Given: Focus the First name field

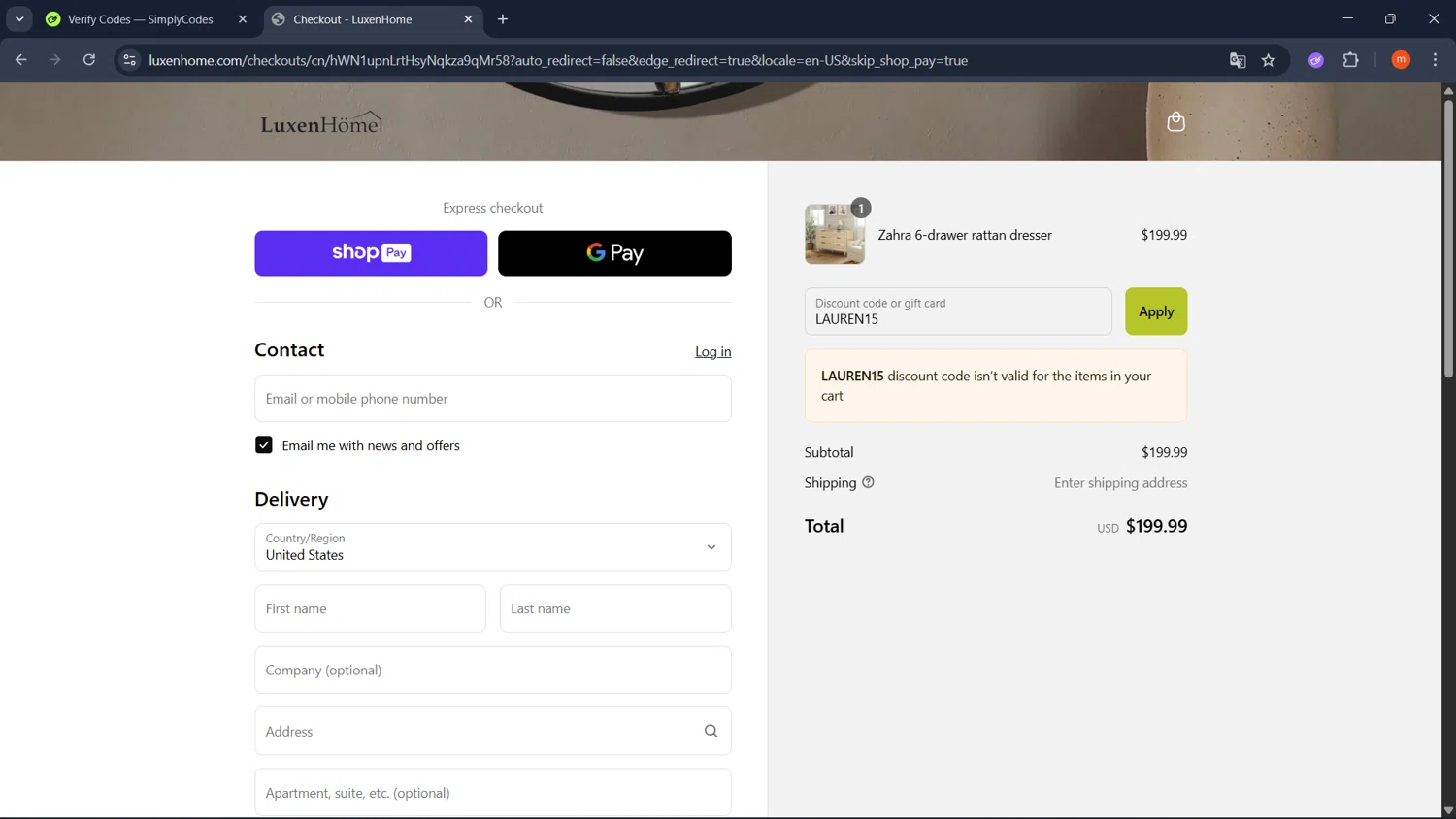Looking at the screenshot, I should tap(370, 608).
